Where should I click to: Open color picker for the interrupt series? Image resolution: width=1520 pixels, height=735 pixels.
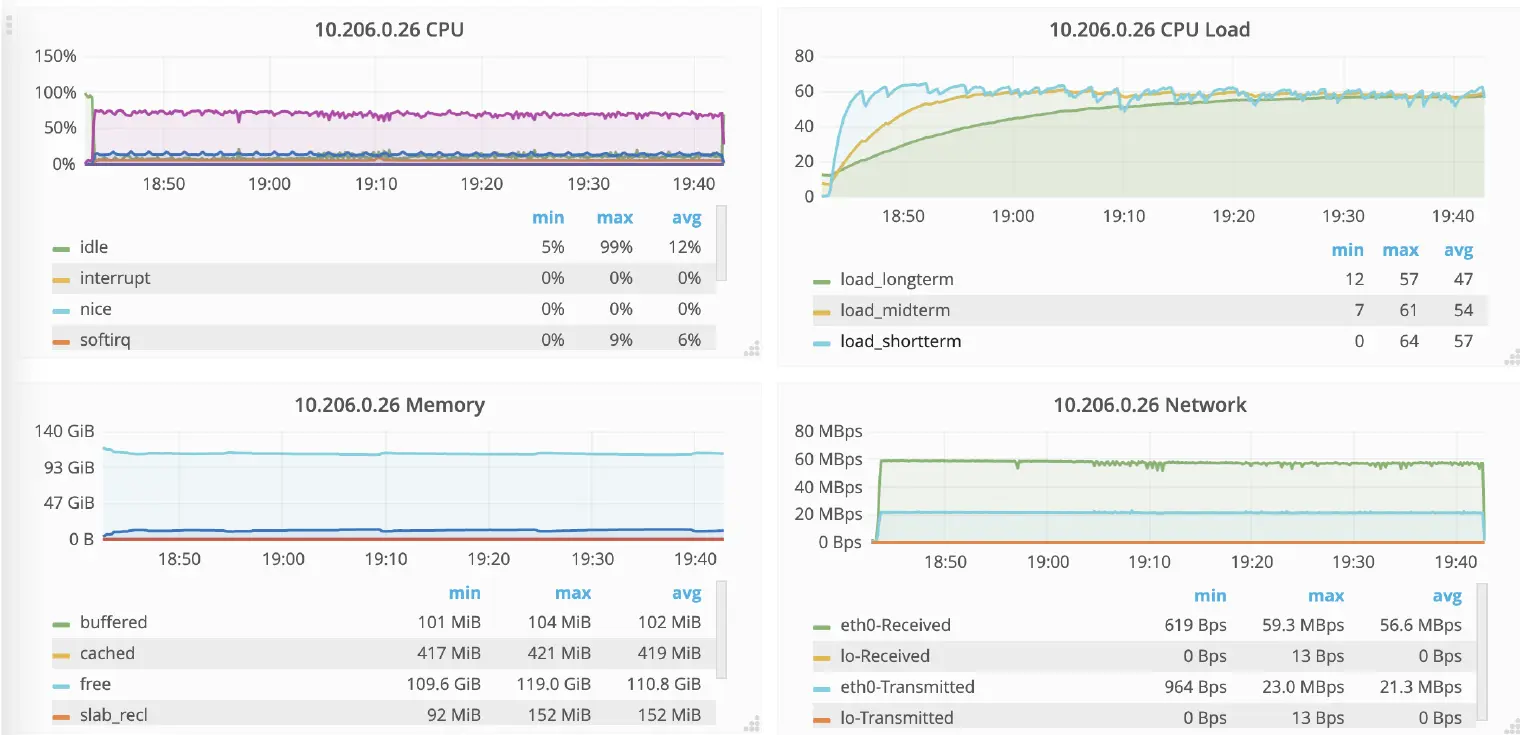coord(61,279)
